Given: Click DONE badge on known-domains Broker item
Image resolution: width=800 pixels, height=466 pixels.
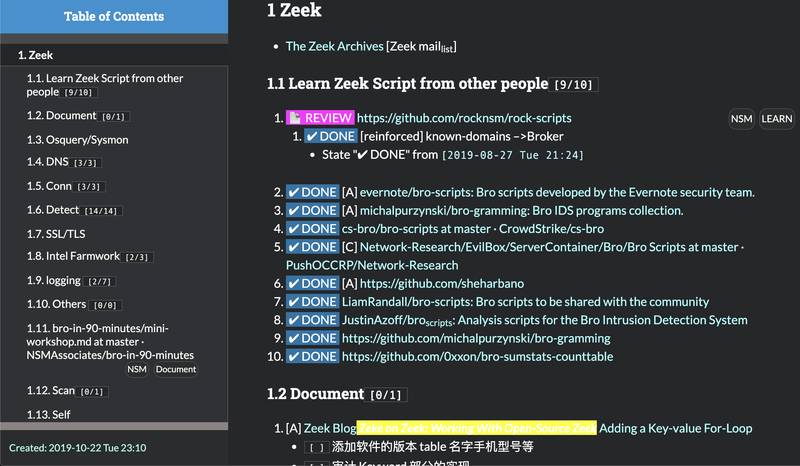Looking at the screenshot, I should pyautogui.click(x=331, y=136).
